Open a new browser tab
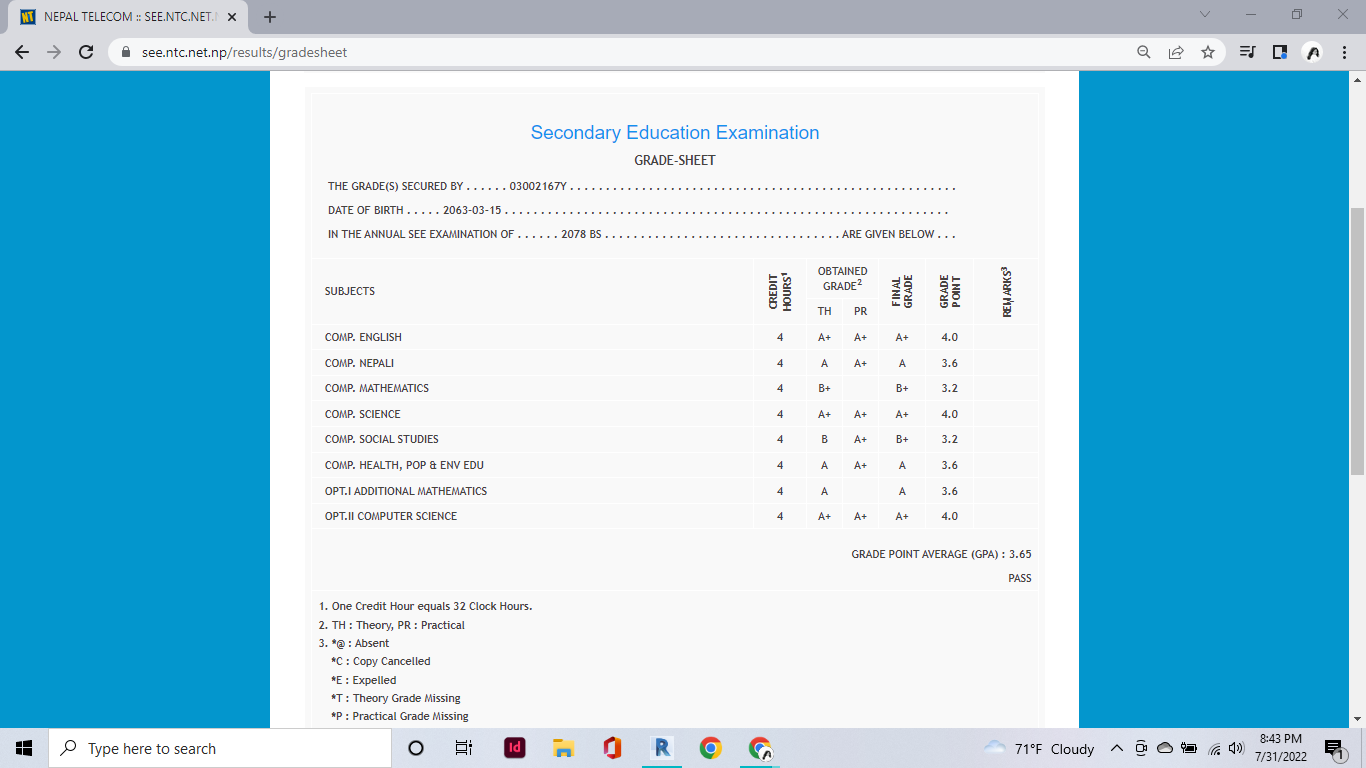Viewport: 1366px width, 768px height. 270,17
